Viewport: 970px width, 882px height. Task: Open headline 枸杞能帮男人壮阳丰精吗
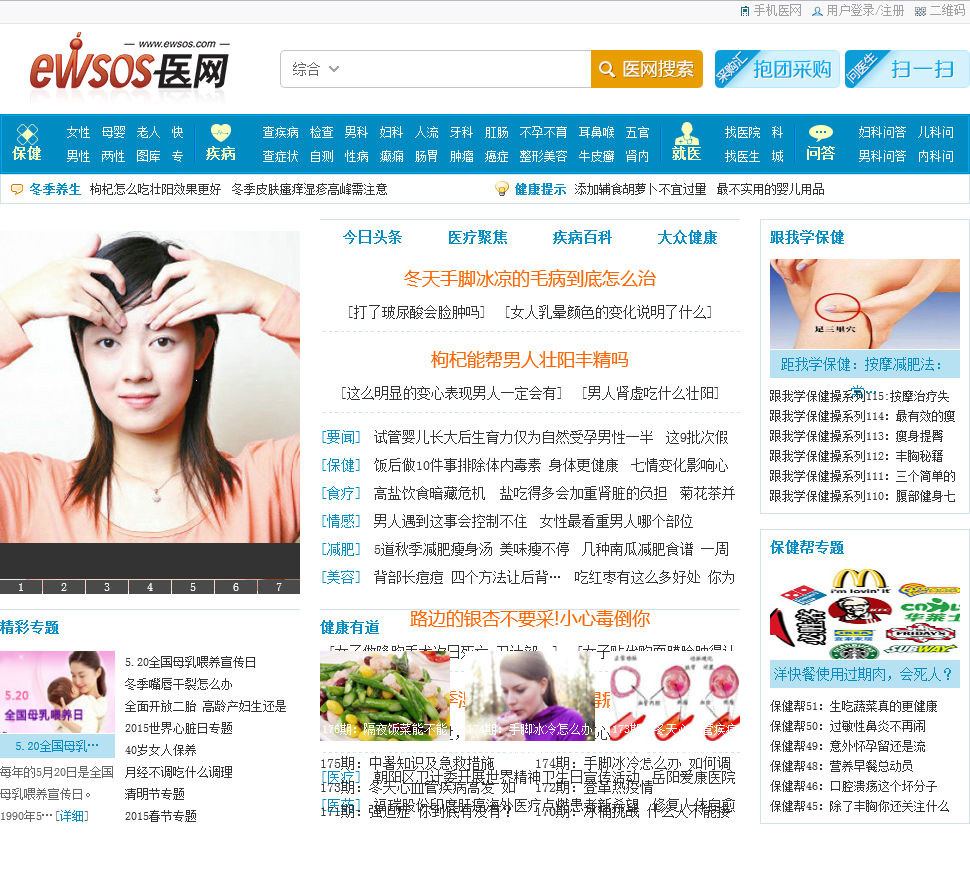pyautogui.click(x=530, y=360)
